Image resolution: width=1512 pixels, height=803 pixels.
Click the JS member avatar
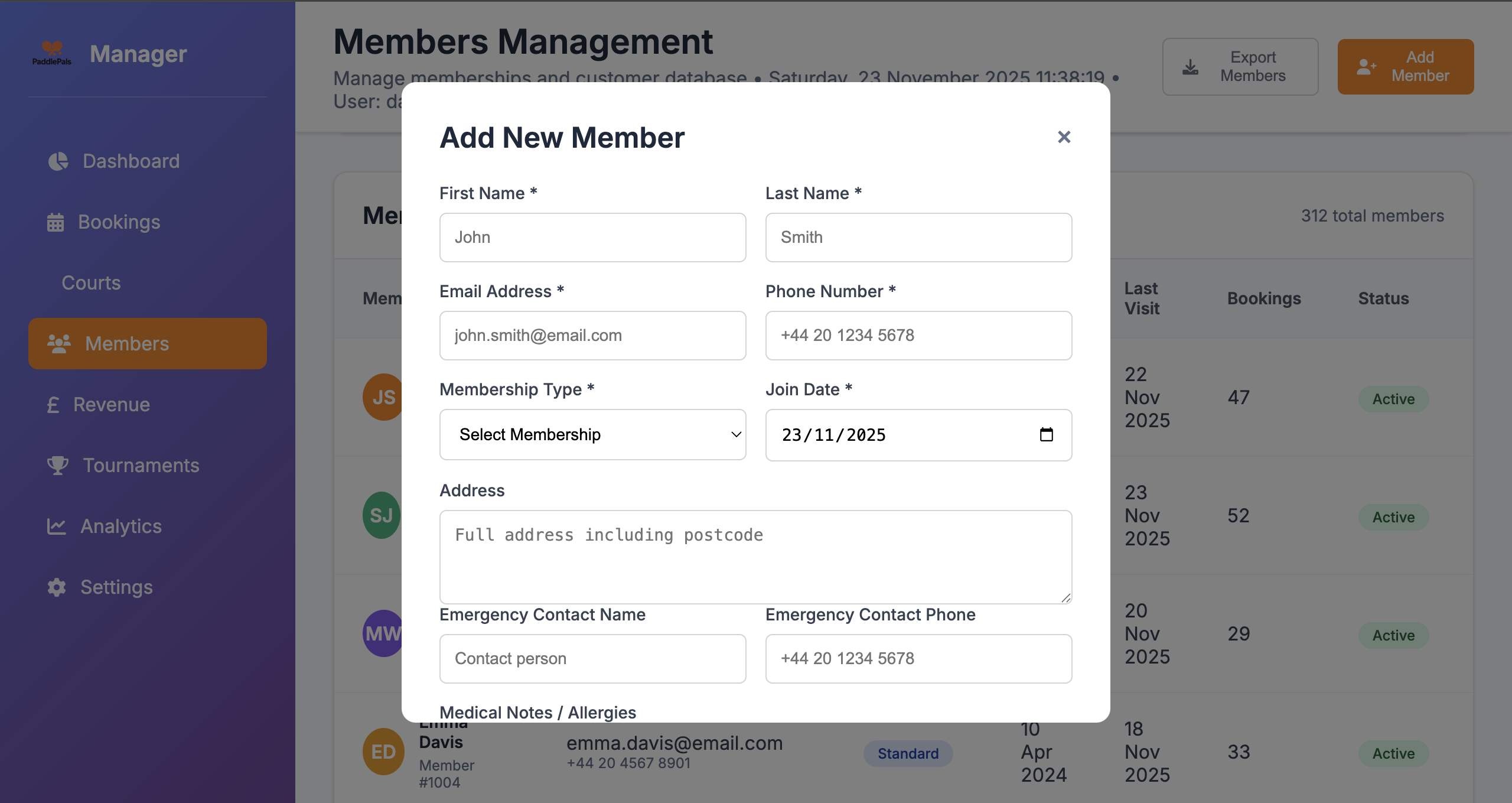click(383, 397)
